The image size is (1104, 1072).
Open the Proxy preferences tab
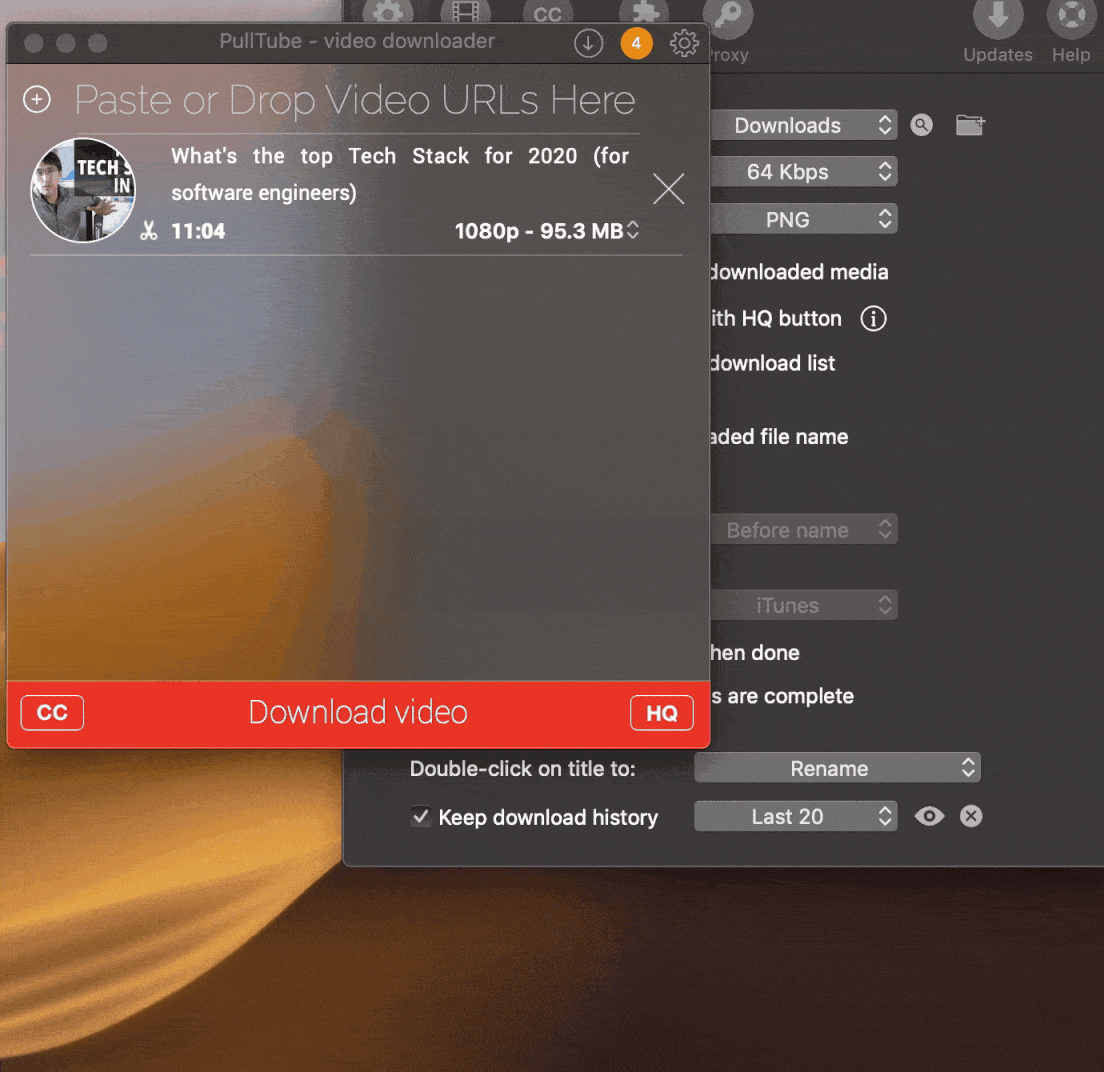728,33
